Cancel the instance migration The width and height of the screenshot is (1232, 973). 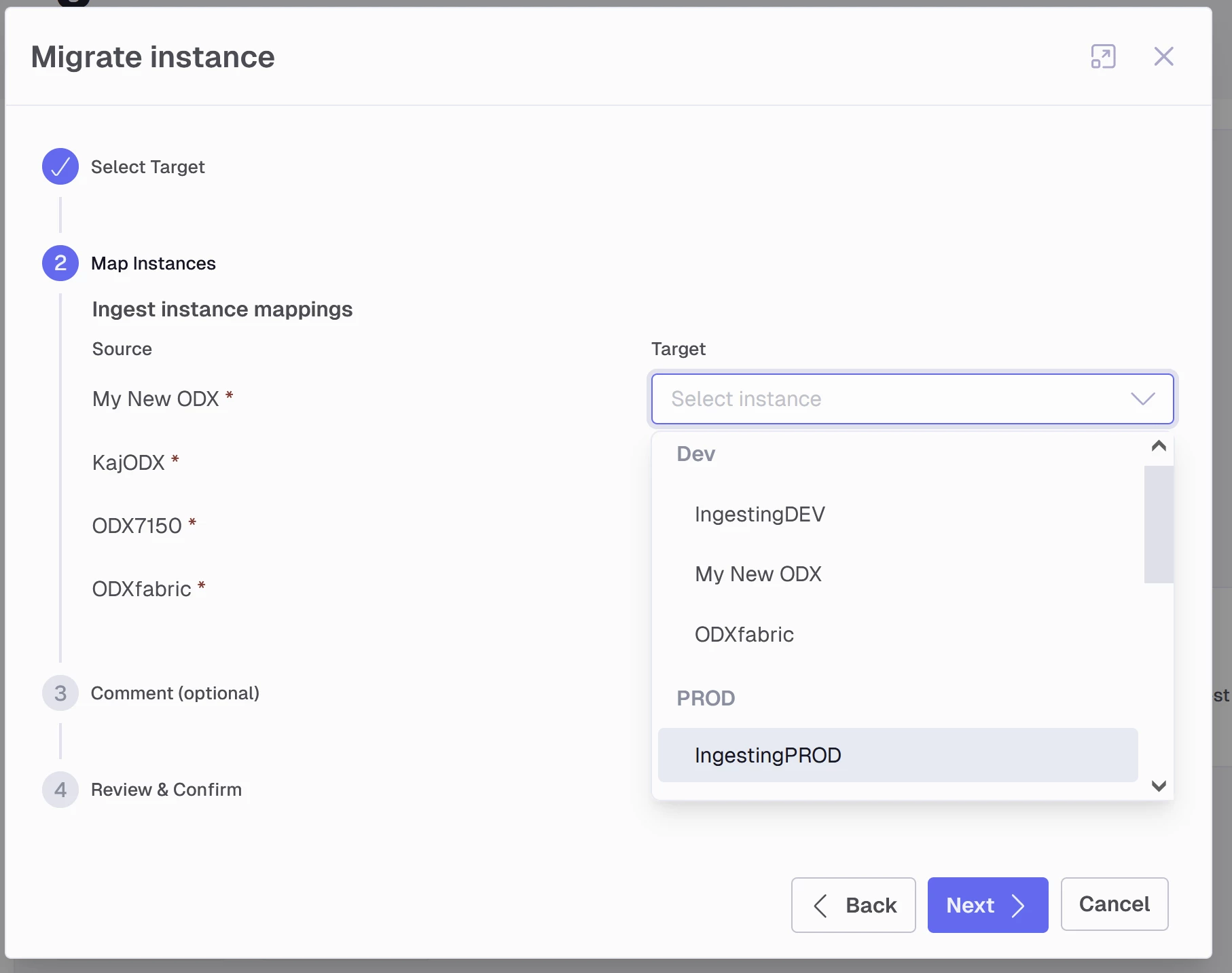(x=1114, y=904)
